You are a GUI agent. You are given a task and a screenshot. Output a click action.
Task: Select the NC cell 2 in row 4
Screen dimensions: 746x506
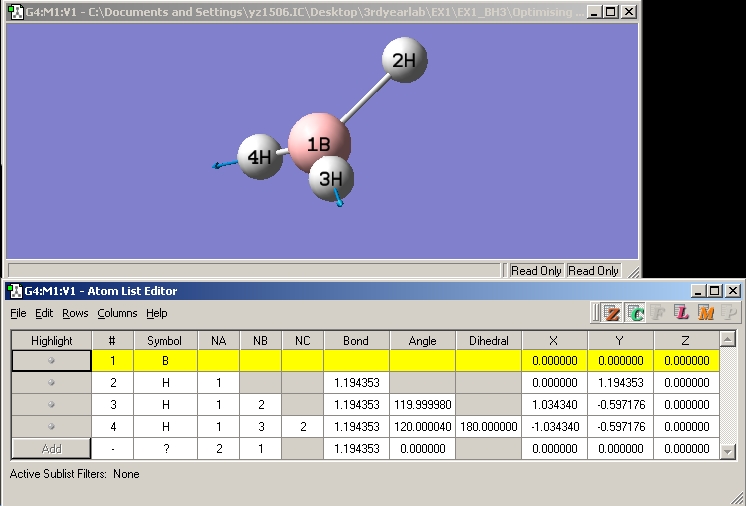pyautogui.click(x=303, y=427)
